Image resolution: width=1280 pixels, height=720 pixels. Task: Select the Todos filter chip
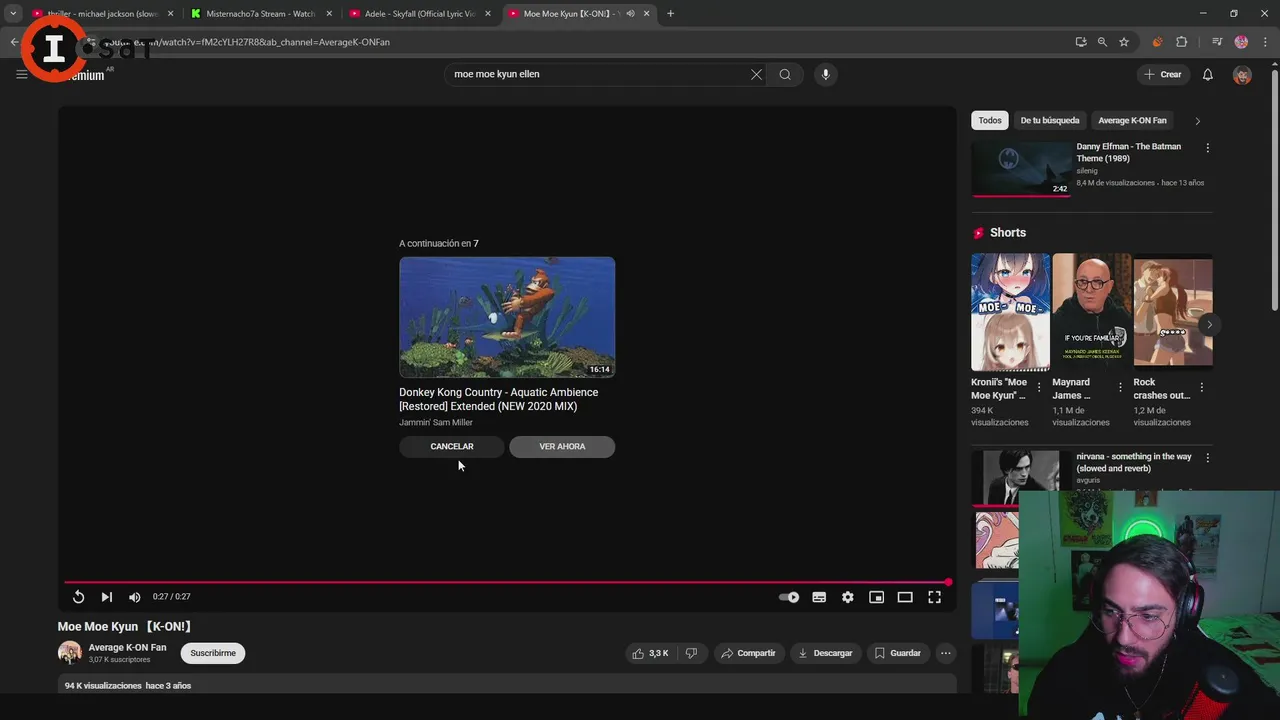[x=990, y=120]
